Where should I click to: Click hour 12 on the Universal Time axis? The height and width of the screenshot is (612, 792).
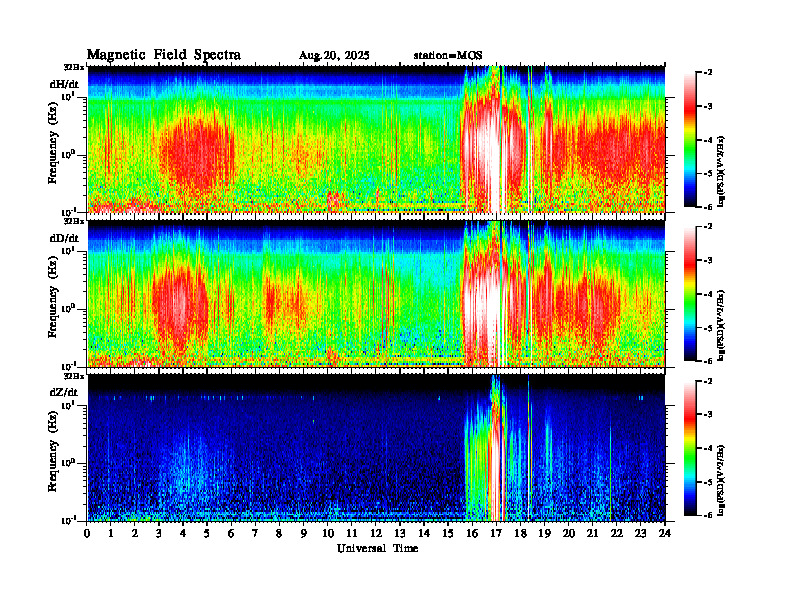pos(376,534)
